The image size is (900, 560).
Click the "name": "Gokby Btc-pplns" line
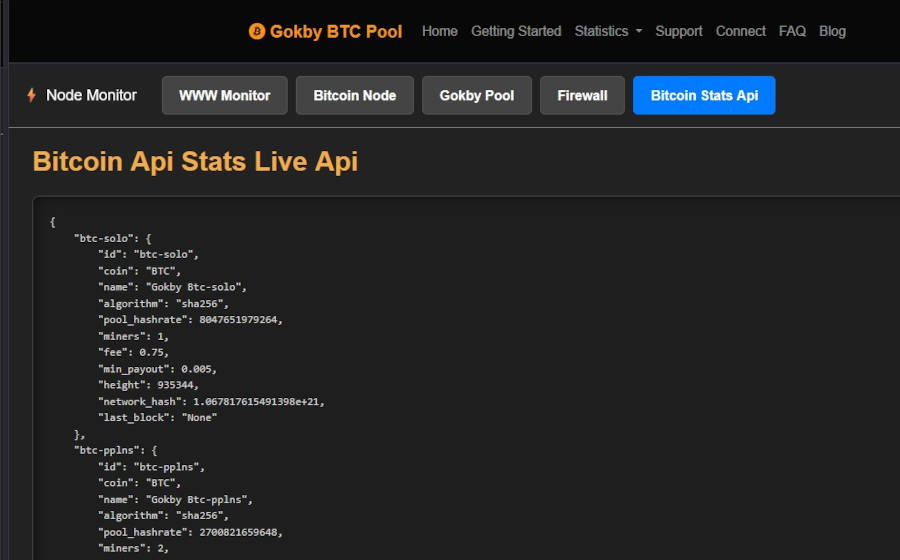click(x=176, y=500)
